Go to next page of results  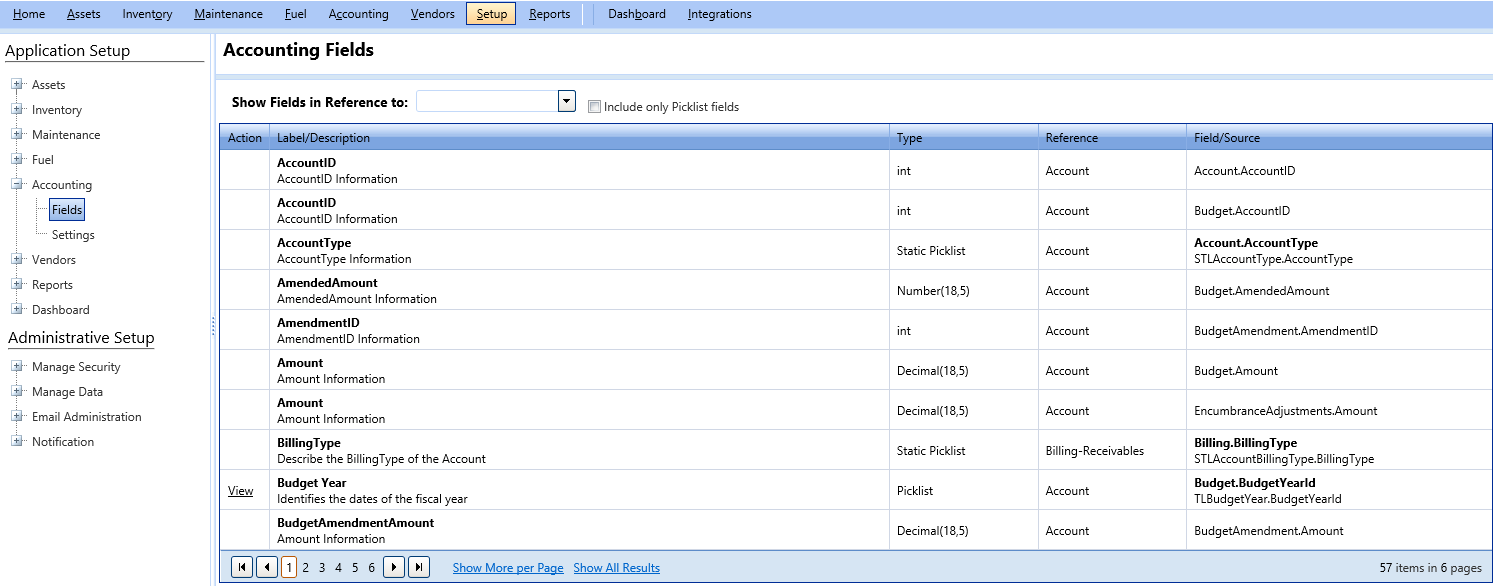click(394, 567)
